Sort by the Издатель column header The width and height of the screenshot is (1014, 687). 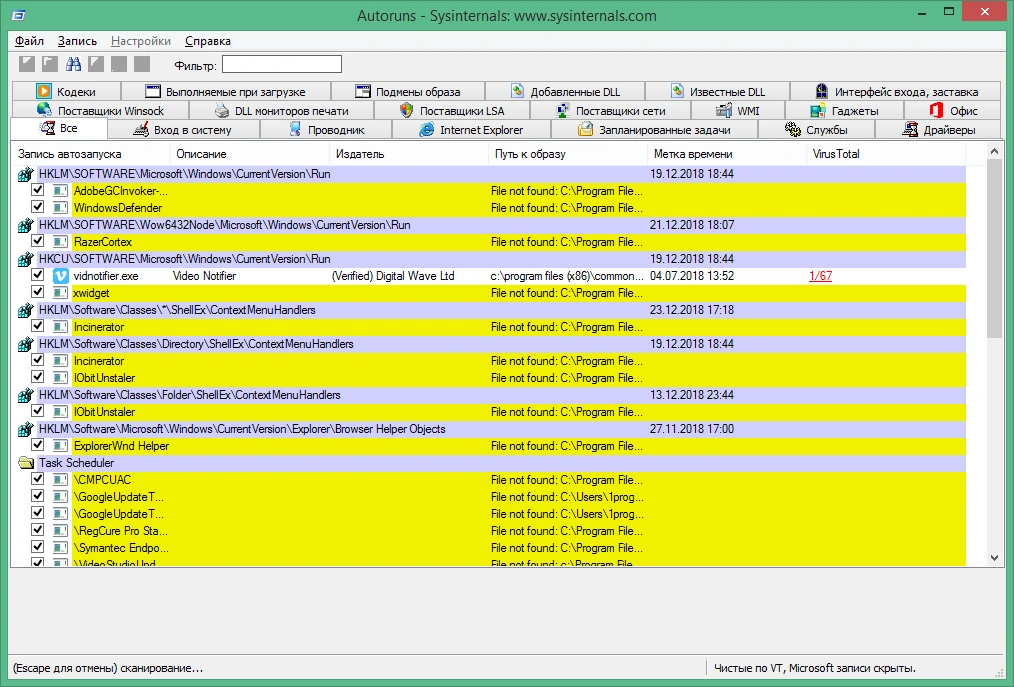tap(409, 154)
